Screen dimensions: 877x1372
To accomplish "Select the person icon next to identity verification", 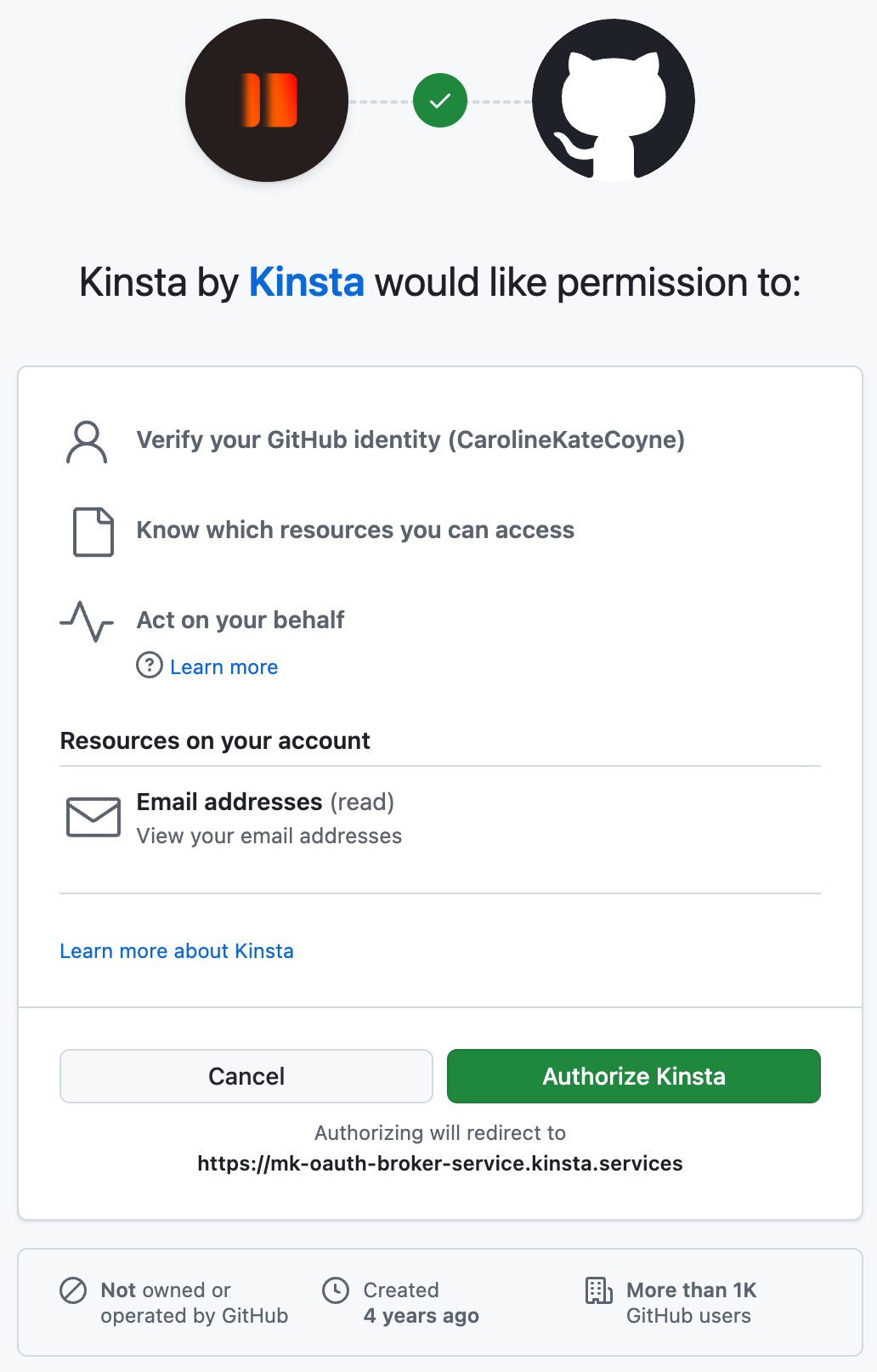I will 86,440.
